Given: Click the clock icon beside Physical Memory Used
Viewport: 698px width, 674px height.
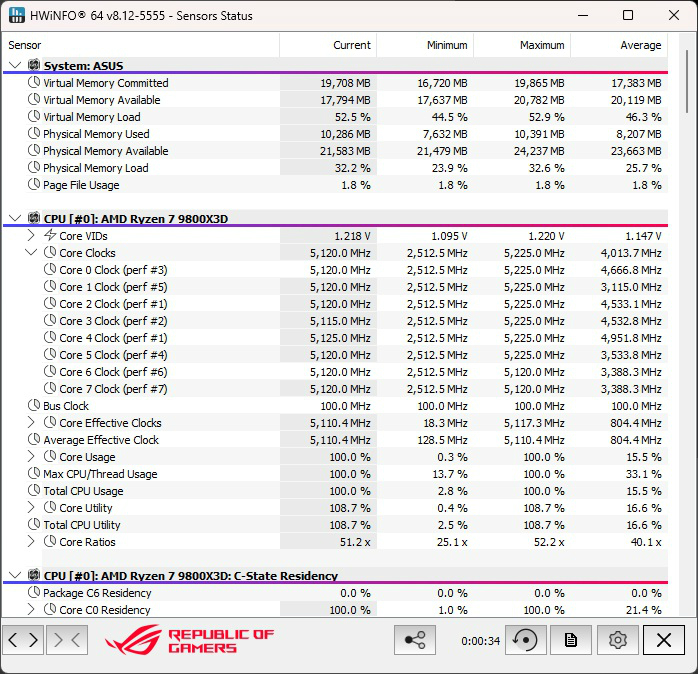Looking at the screenshot, I should pos(34,133).
